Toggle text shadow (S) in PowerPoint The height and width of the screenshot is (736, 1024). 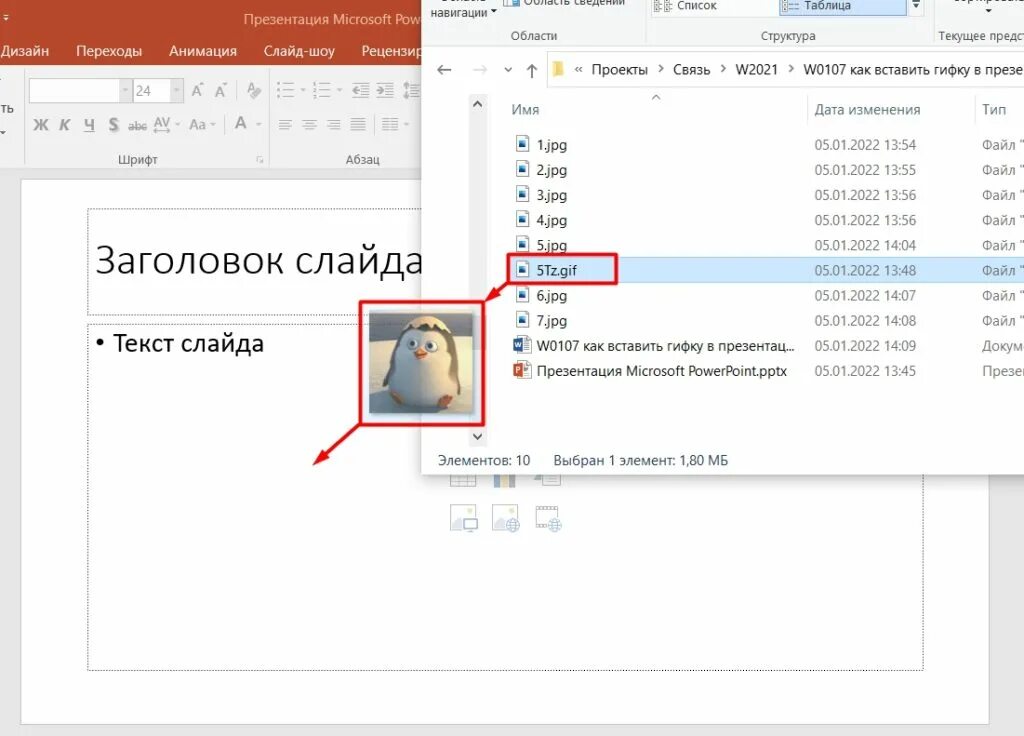coord(114,124)
